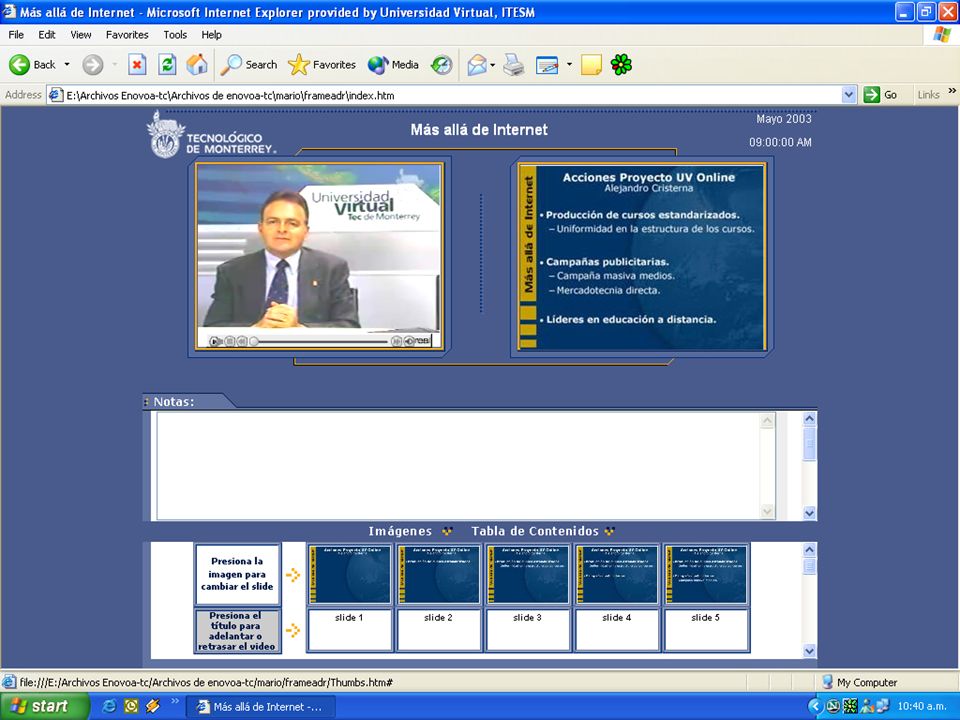Screen dimensions: 960x720
Task: Click the Más allá de Internet taskbar button
Action: coord(263,707)
